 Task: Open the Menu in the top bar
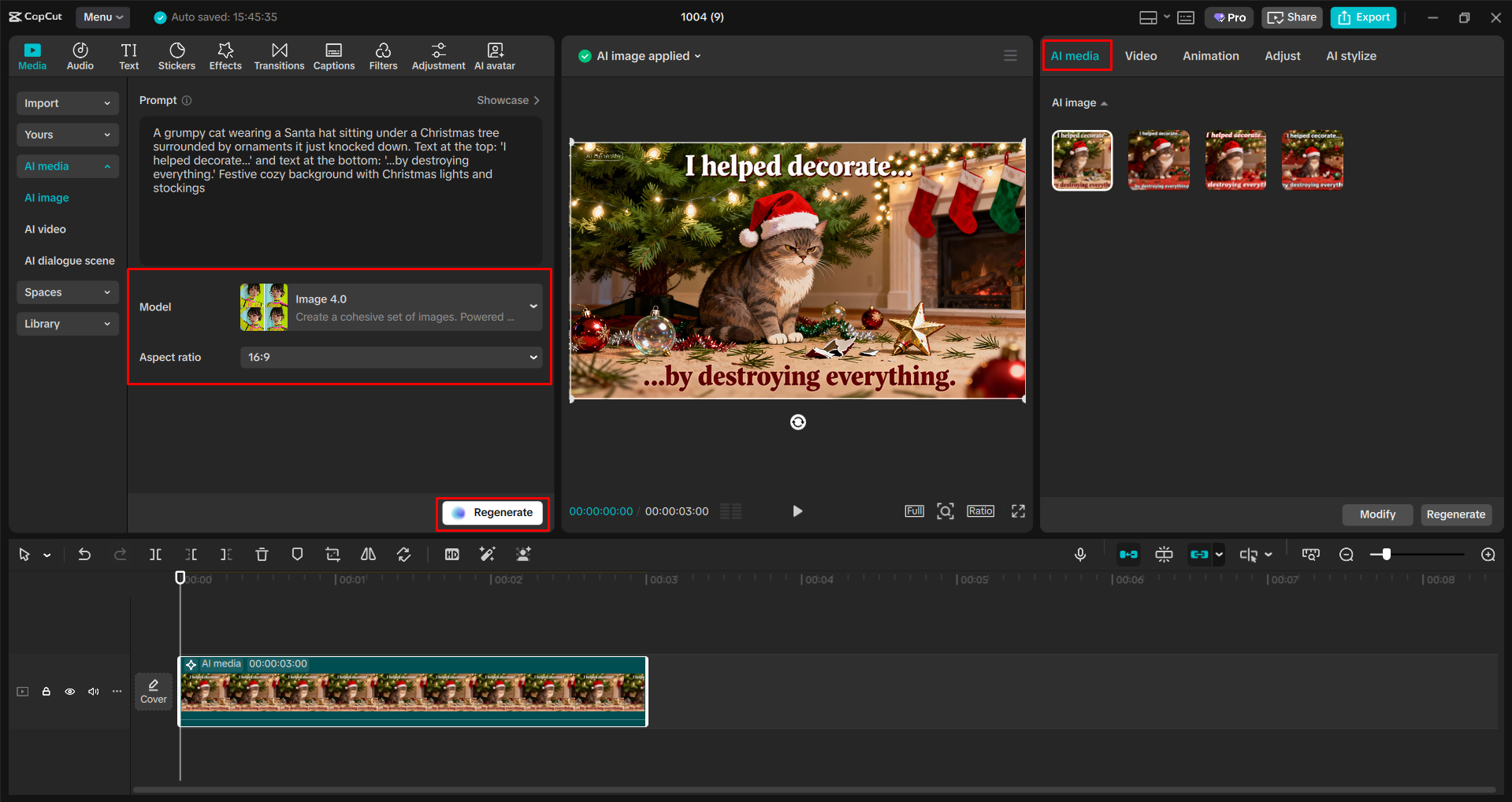pos(102,17)
